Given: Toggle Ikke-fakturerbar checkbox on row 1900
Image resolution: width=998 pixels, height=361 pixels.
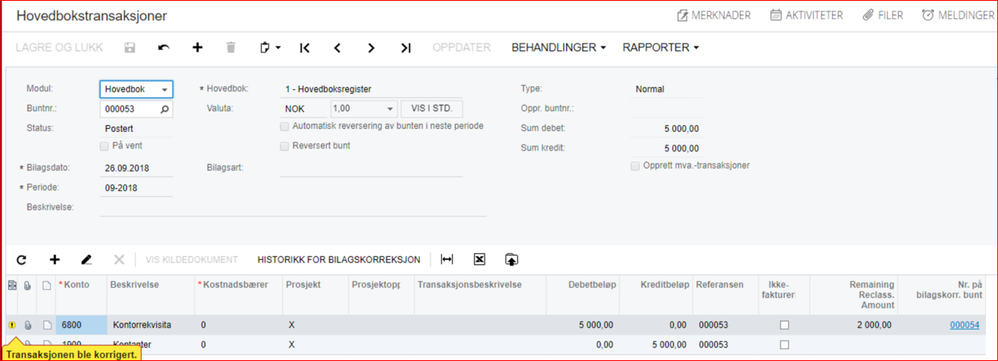Looking at the screenshot, I should click(x=784, y=344).
